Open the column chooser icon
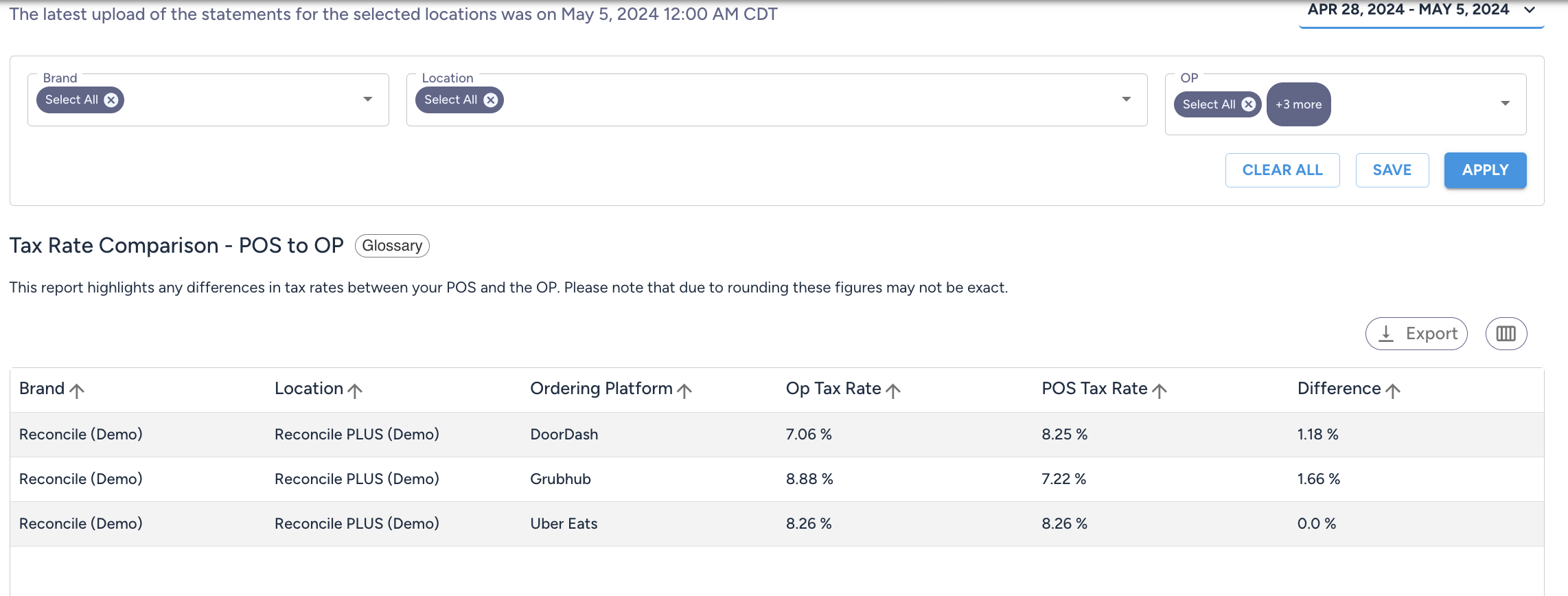The image size is (1568, 596). (1506, 334)
